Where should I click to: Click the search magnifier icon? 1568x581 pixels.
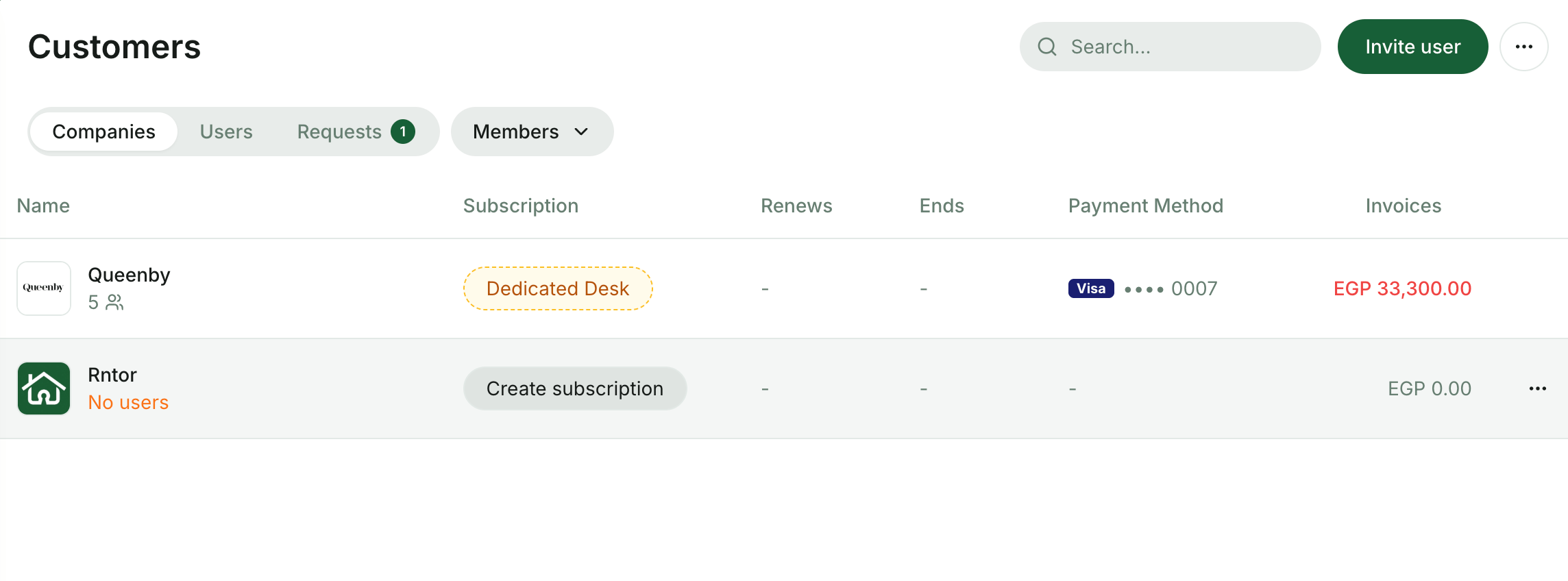click(1047, 47)
